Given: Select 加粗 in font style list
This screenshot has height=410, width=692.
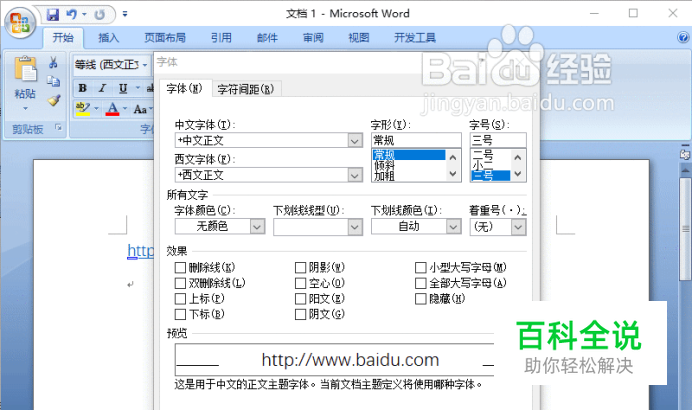Looking at the screenshot, I should [384, 176].
